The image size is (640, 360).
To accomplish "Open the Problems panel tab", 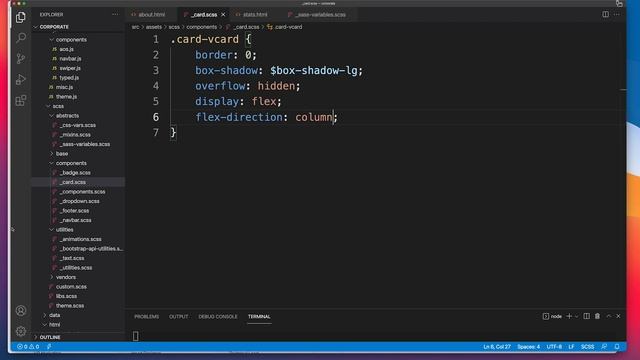I will pos(147,317).
